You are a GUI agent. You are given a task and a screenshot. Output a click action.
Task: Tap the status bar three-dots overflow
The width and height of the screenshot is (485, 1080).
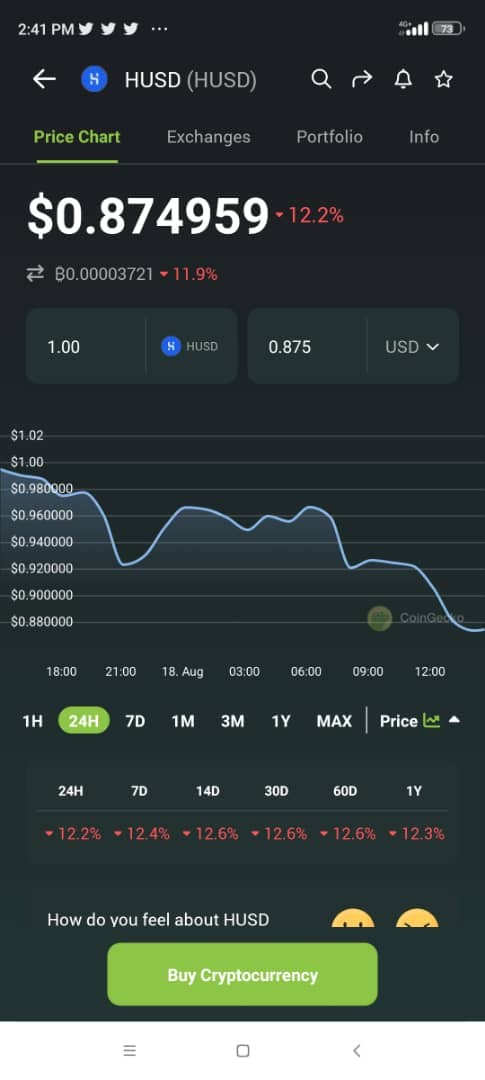point(159,29)
